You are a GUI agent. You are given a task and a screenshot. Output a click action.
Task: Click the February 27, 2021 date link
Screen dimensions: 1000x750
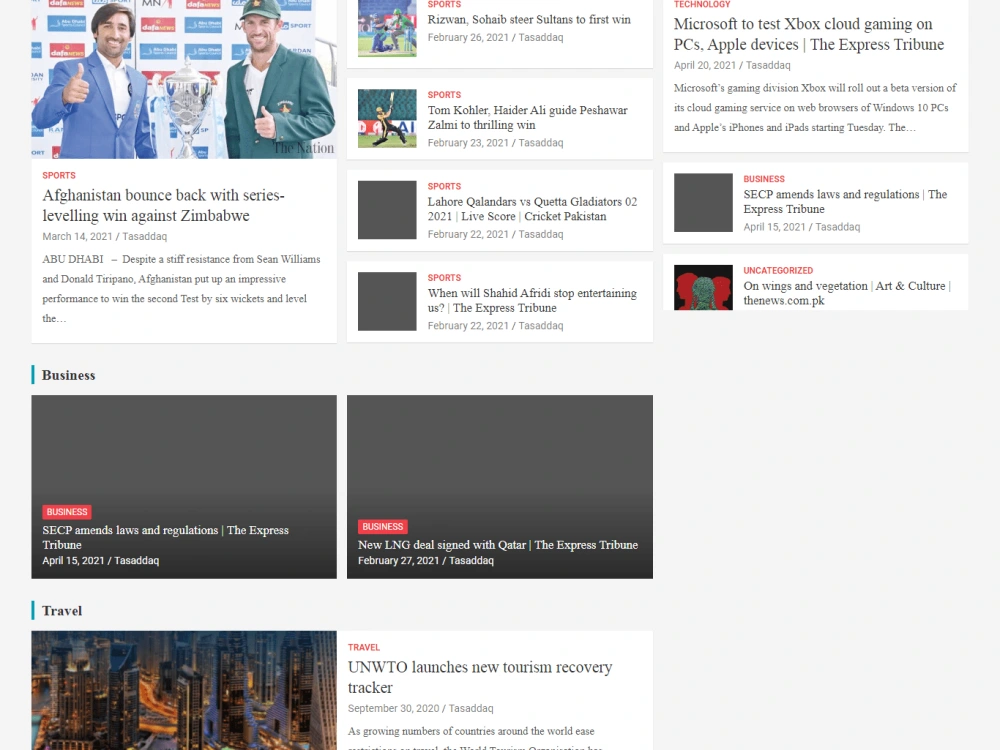[x=399, y=561]
